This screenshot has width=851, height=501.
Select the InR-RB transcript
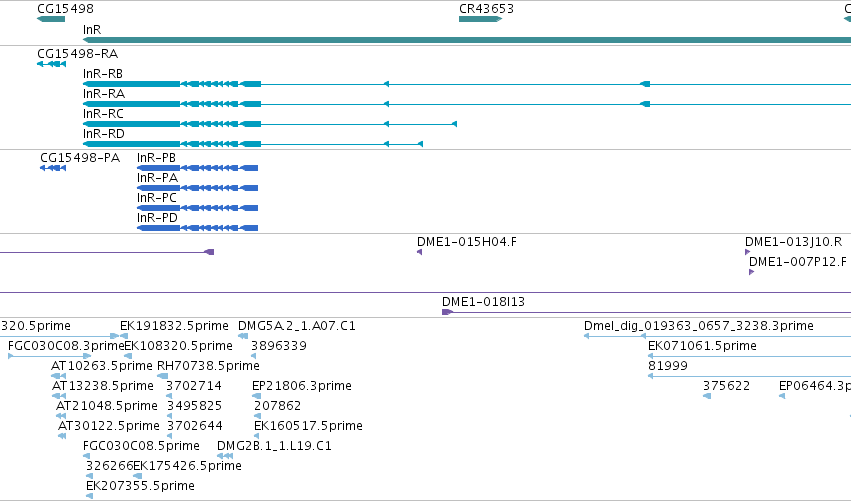click(x=467, y=84)
